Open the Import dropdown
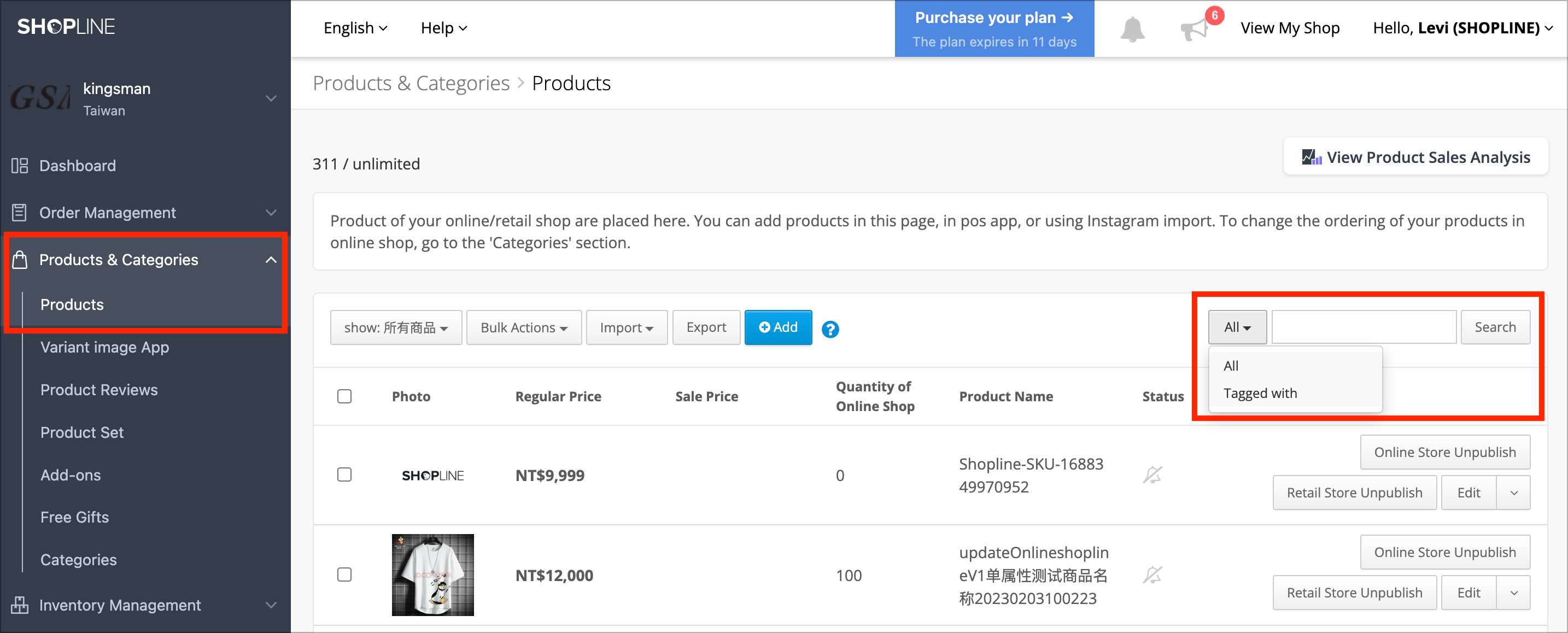 pyautogui.click(x=627, y=327)
